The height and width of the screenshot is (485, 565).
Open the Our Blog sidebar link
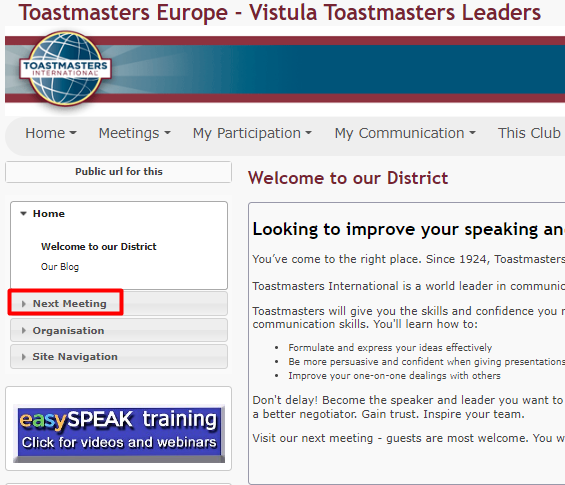click(x=60, y=267)
